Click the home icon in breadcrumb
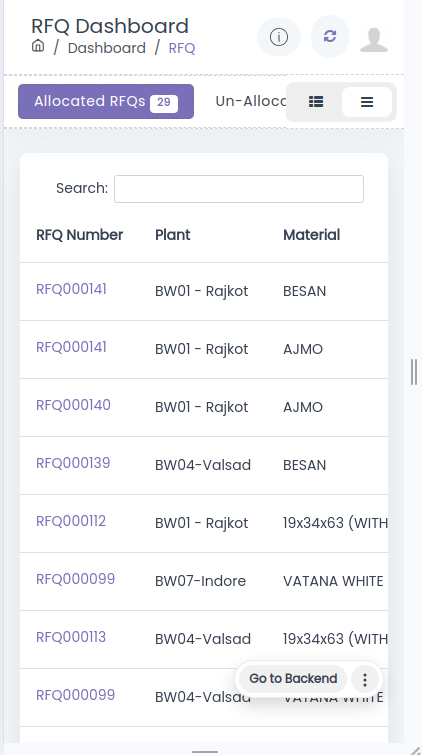Screen dimensions: 422x755 tap(38, 46)
